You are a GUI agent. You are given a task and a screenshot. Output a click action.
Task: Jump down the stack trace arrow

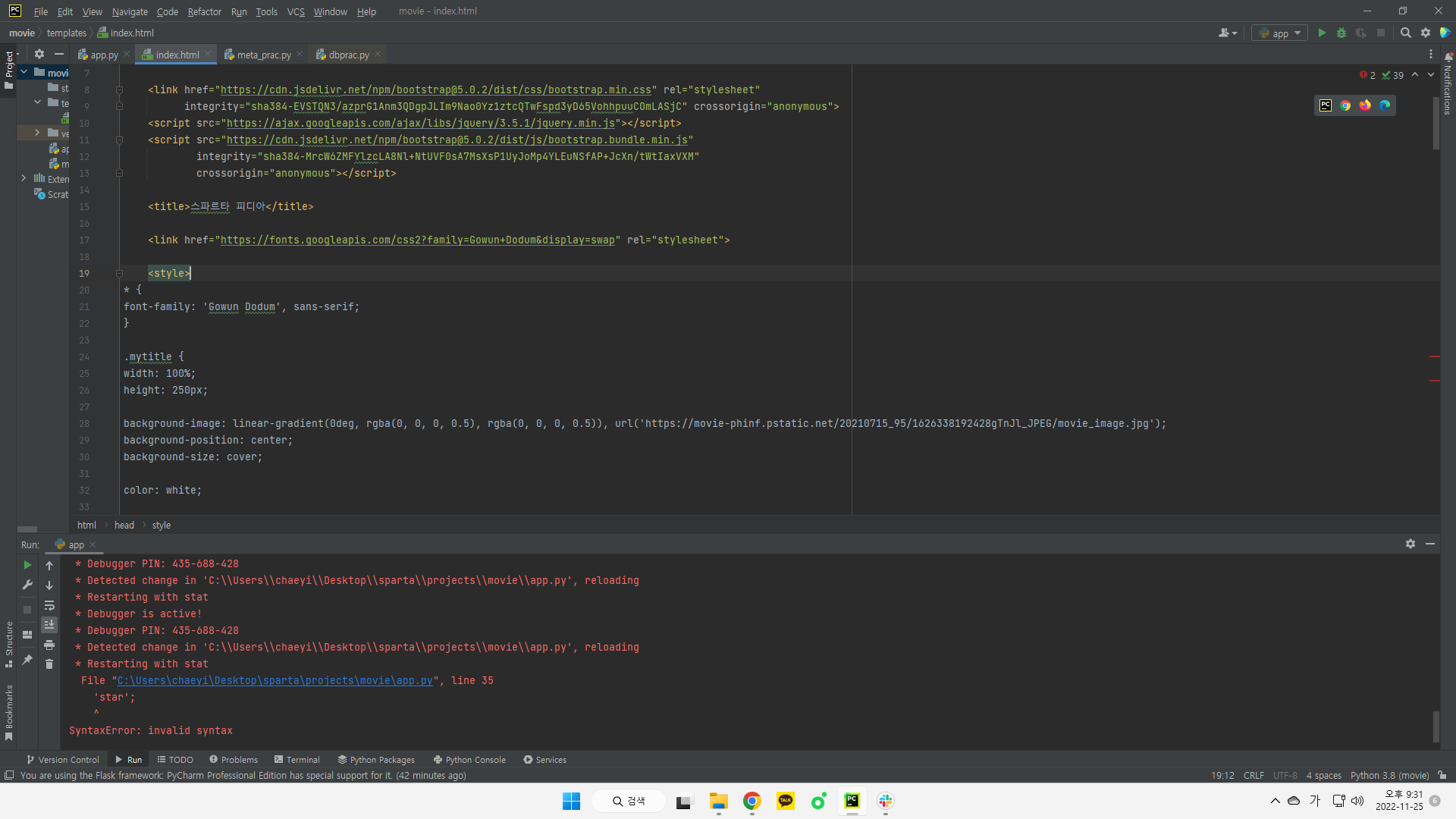pyautogui.click(x=49, y=585)
